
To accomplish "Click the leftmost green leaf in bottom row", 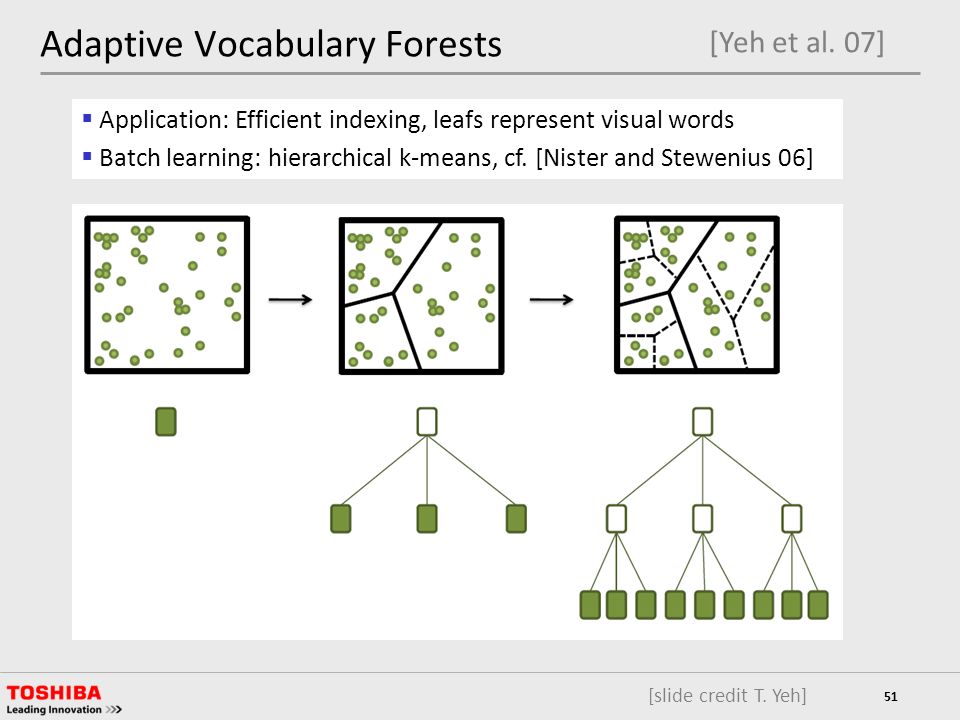I will [x=590, y=605].
